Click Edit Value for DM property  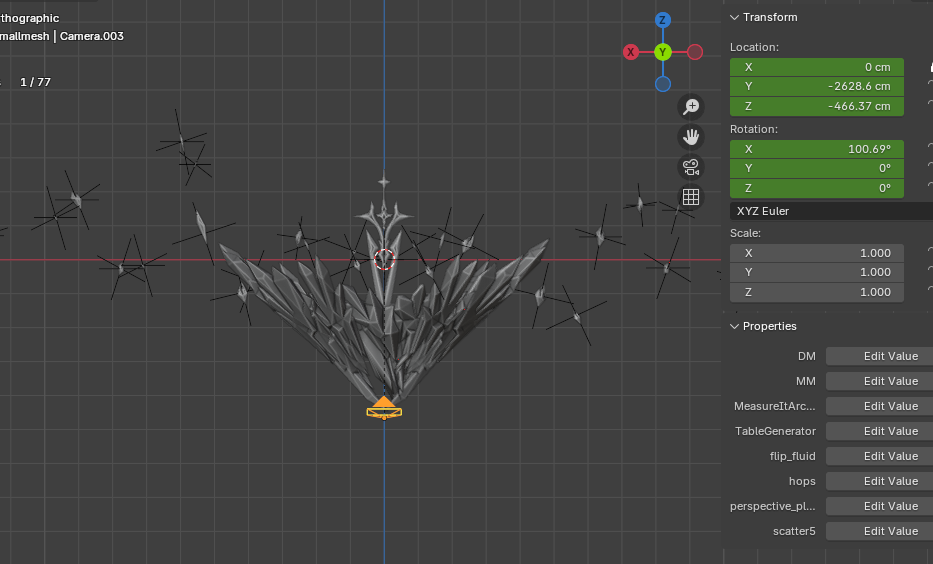pyautogui.click(x=879, y=356)
